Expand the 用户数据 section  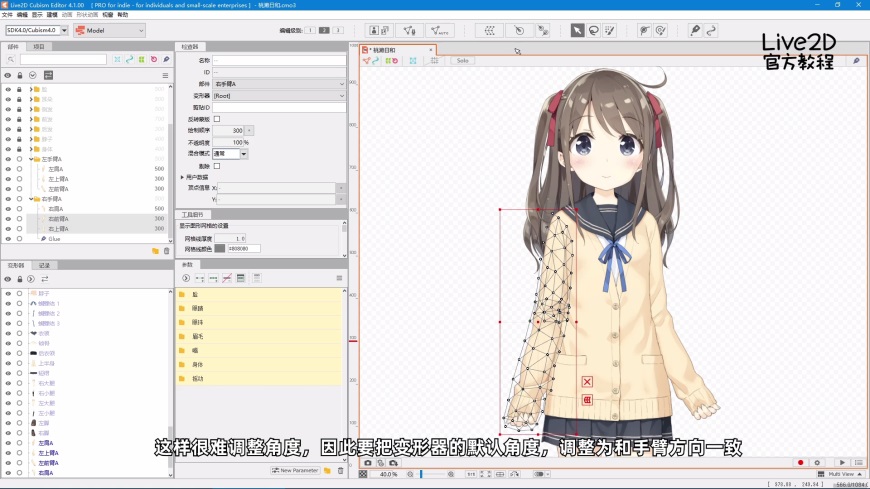click(182, 177)
